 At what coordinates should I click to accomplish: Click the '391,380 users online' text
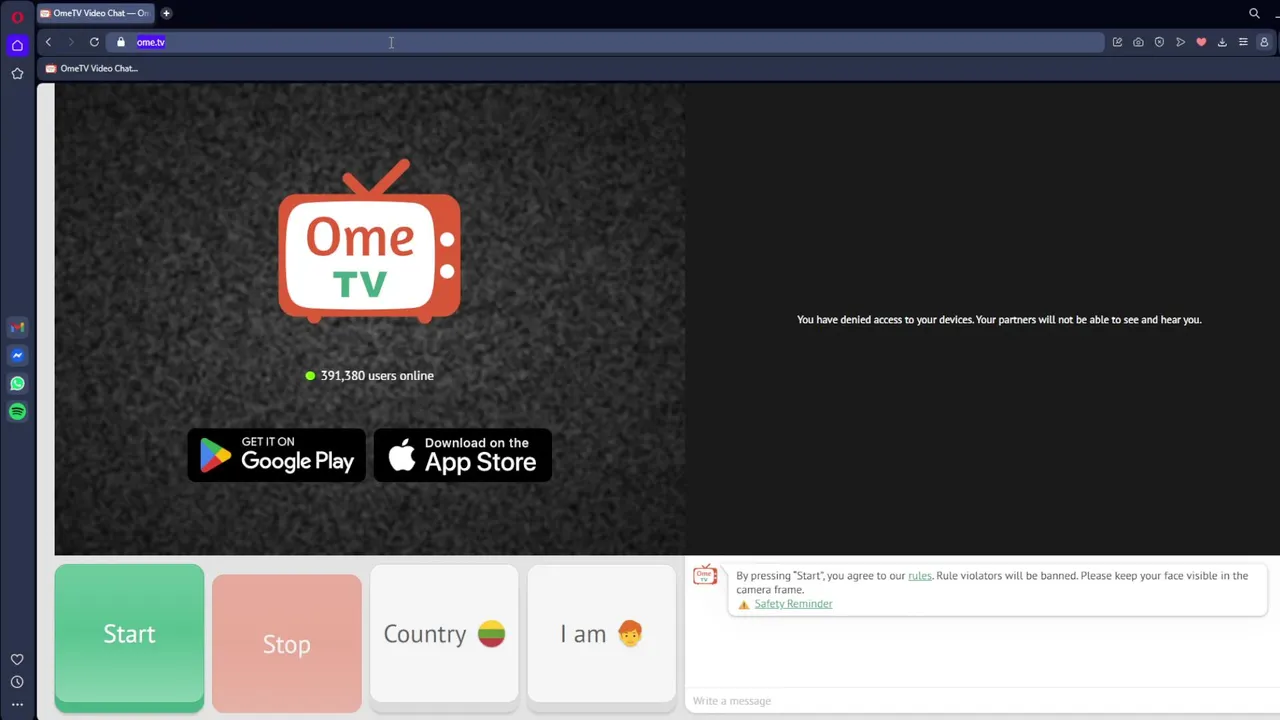[377, 376]
